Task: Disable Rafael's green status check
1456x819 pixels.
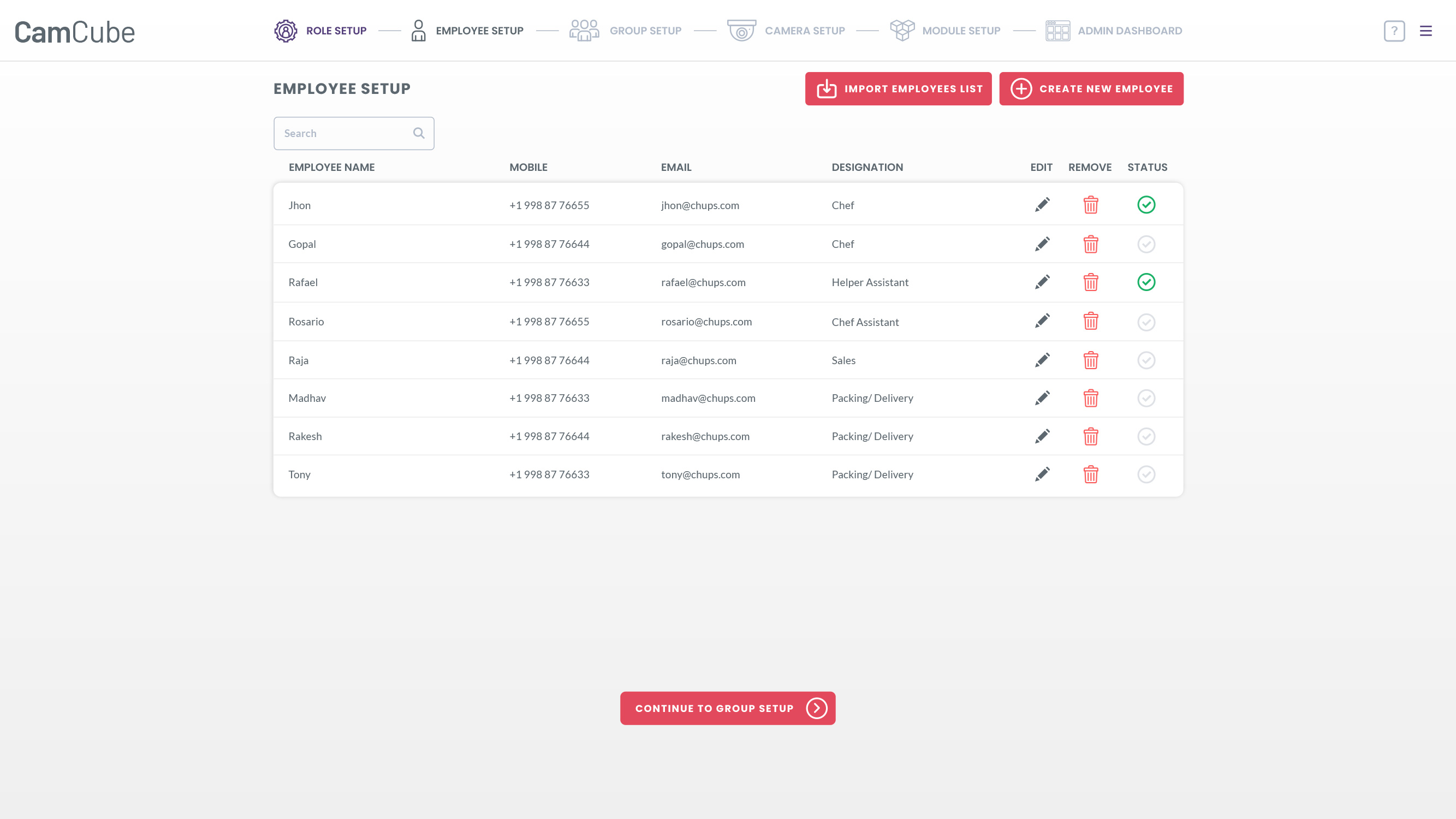Action: 1146,282
